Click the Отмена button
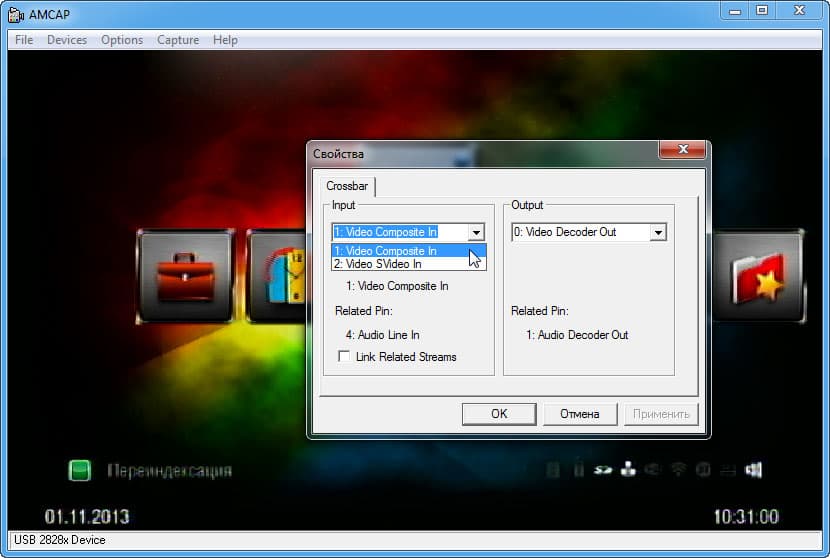The height and width of the screenshot is (558, 830). pos(580,413)
